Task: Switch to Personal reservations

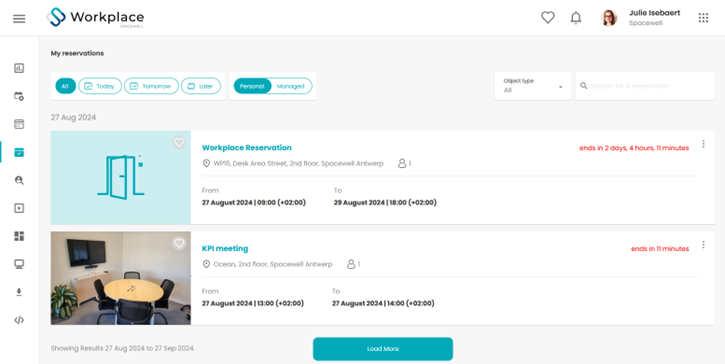Action: pyautogui.click(x=252, y=86)
